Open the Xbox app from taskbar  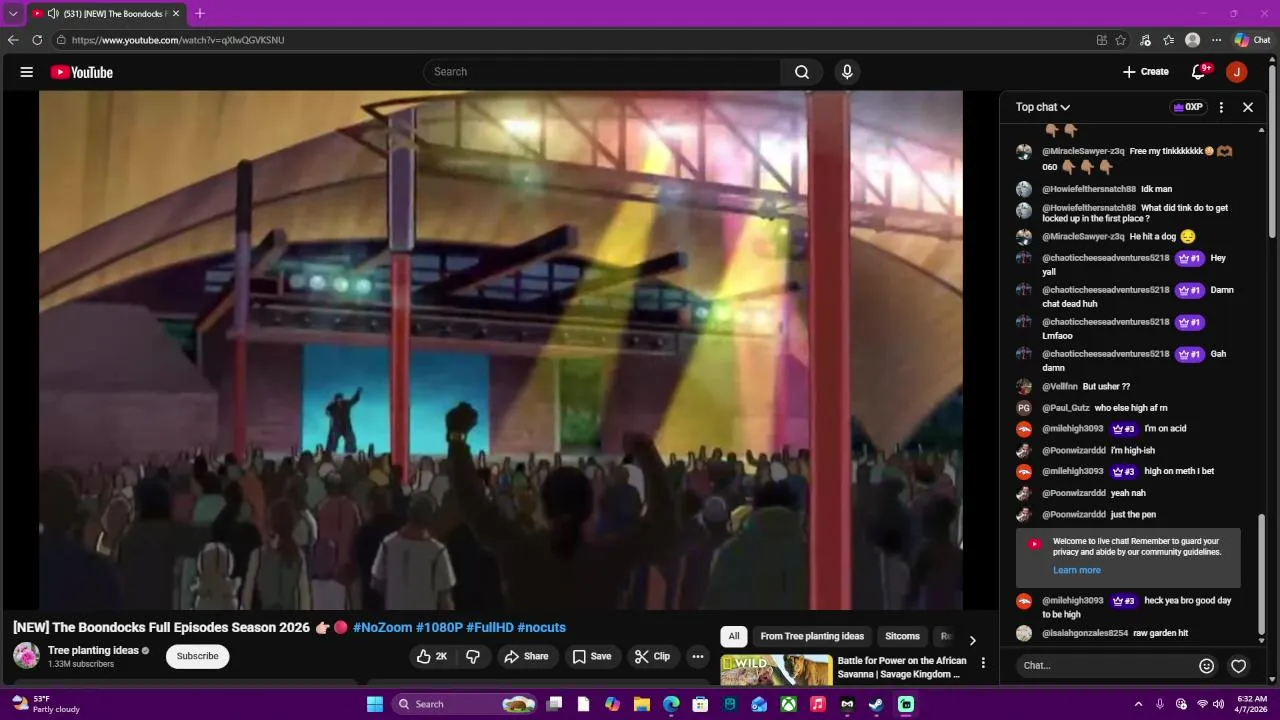point(789,704)
